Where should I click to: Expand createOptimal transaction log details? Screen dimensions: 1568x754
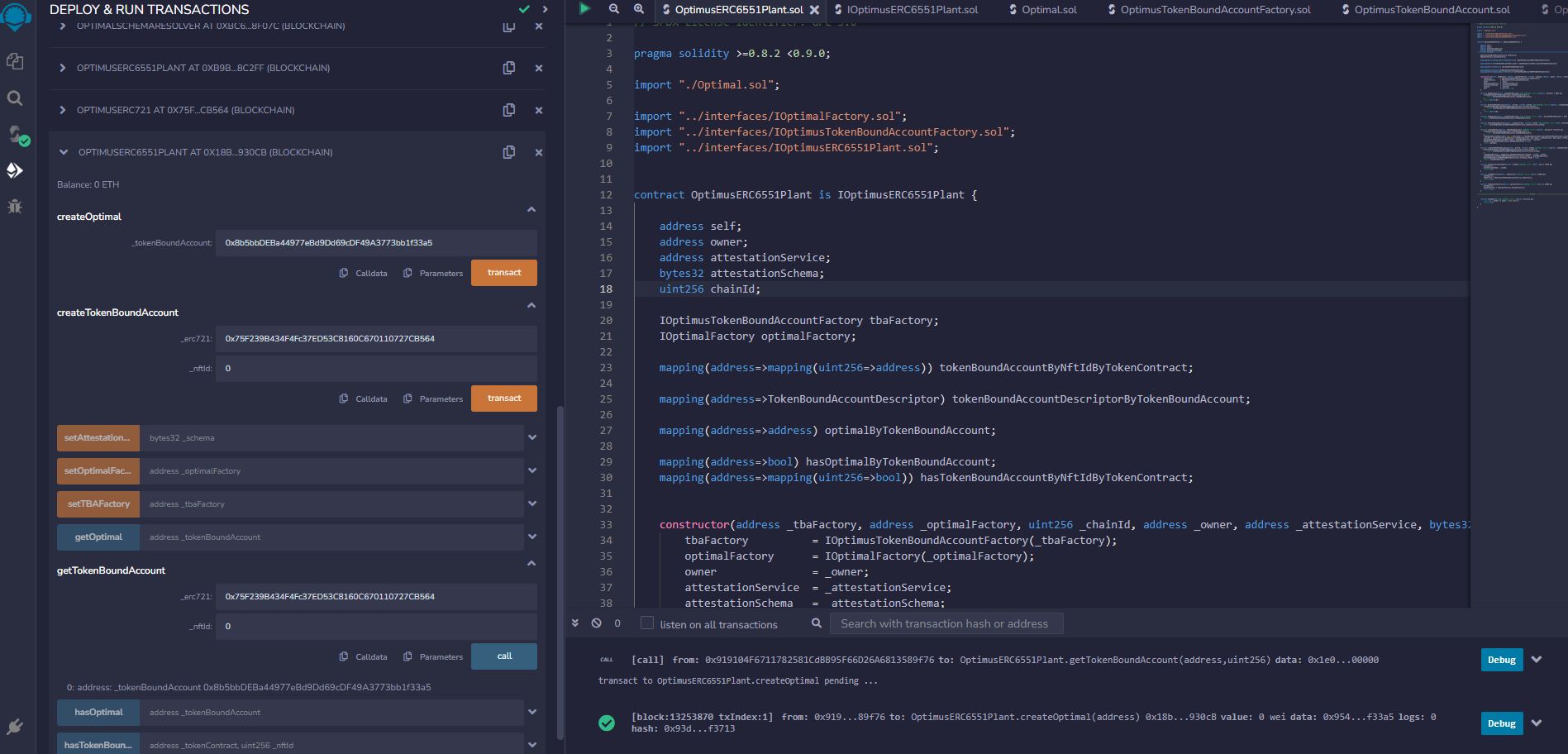pyautogui.click(x=1537, y=723)
